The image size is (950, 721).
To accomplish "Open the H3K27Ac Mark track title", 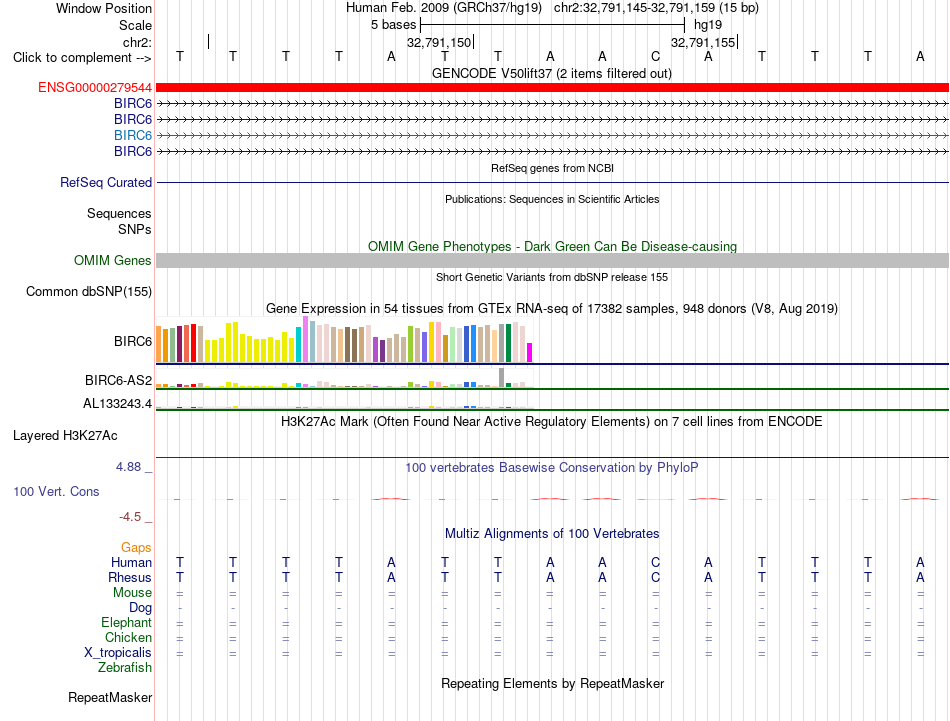I will (552, 422).
